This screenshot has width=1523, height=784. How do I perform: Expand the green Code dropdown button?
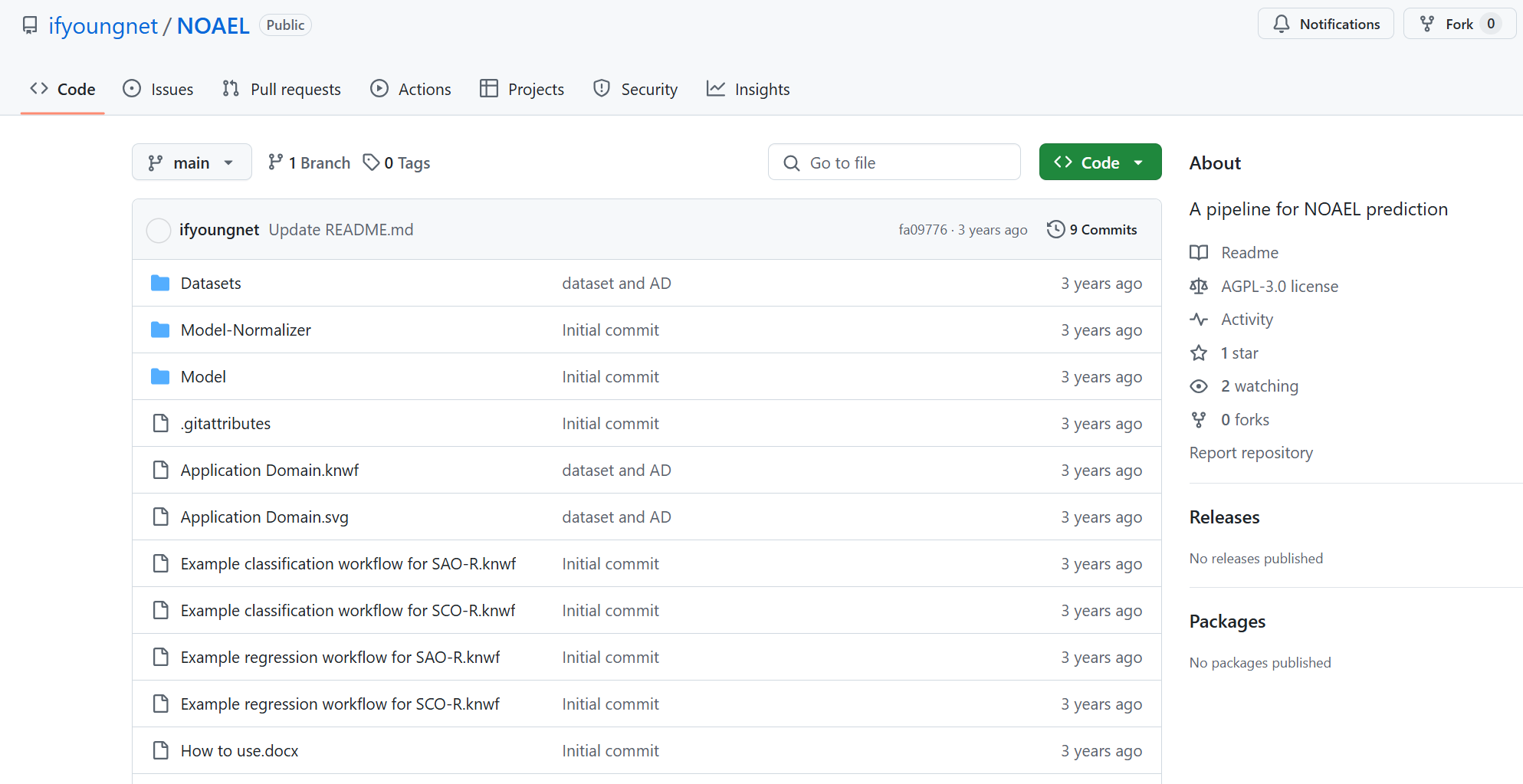[1100, 162]
